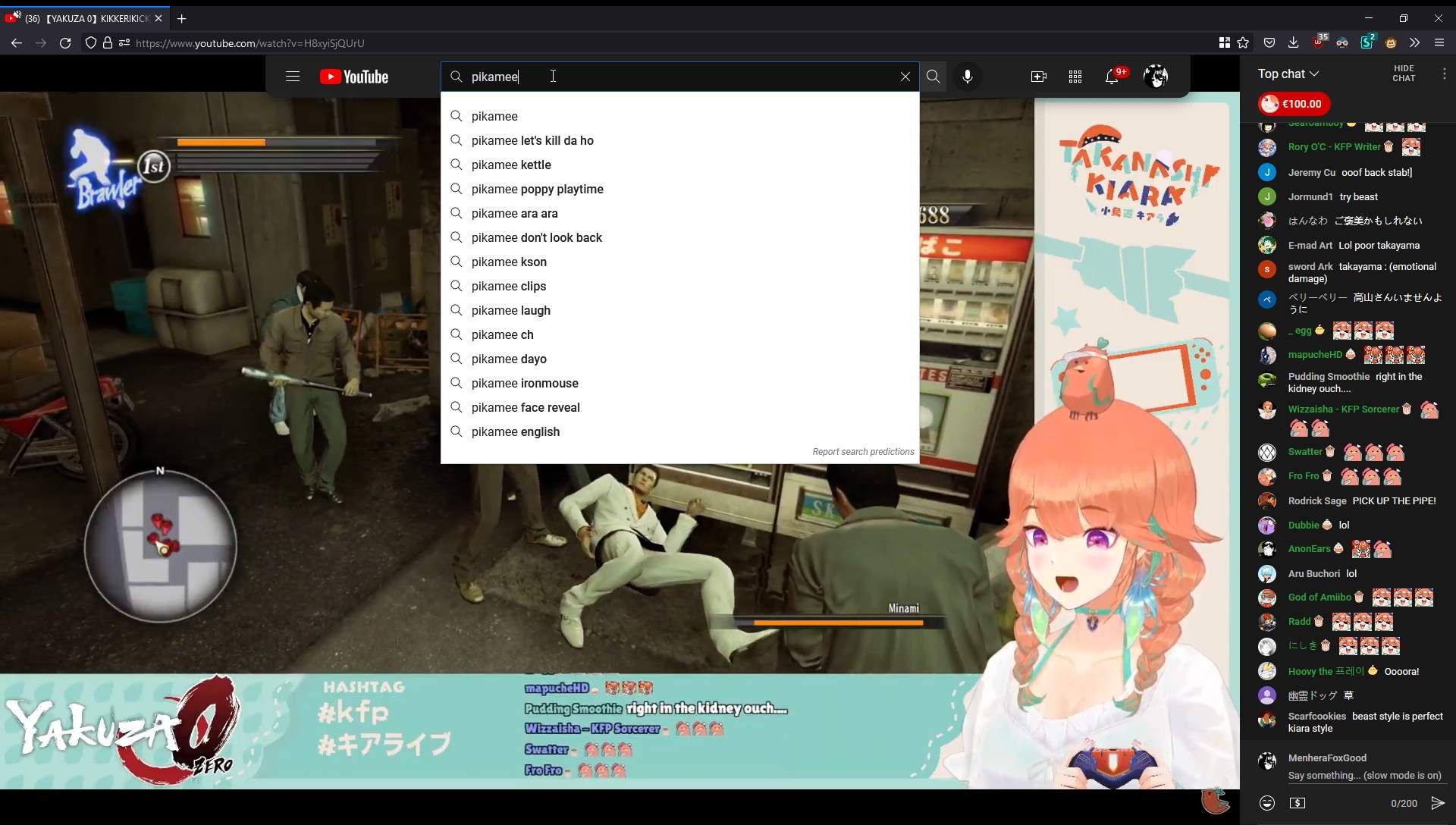
Task: Open Super Chat dollar button
Action: (1298, 803)
